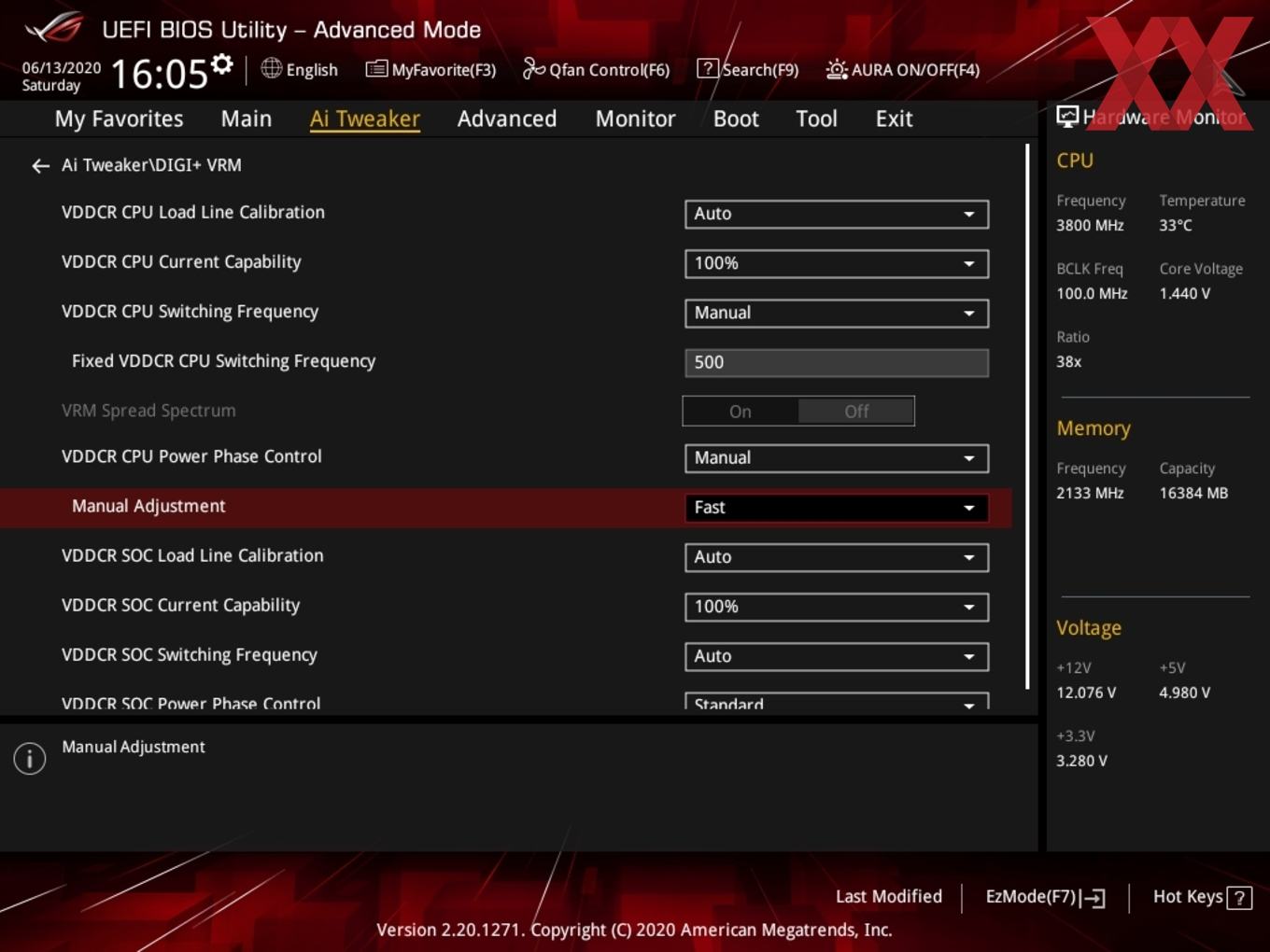This screenshot has height=952, width=1270.
Task: Select VDDCR SOC Power Phase Control label
Action: click(x=190, y=703)
